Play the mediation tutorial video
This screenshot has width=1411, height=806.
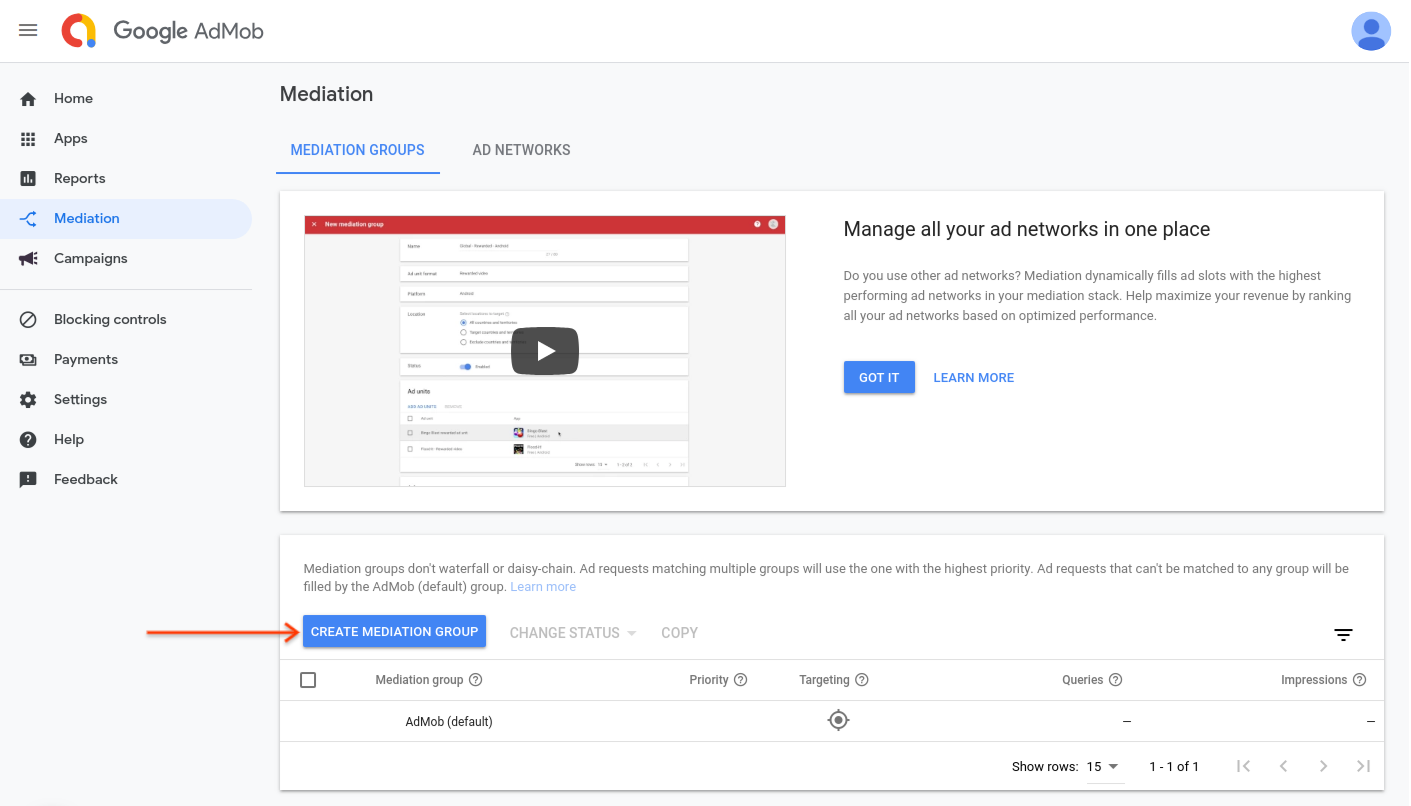(545, 351)
